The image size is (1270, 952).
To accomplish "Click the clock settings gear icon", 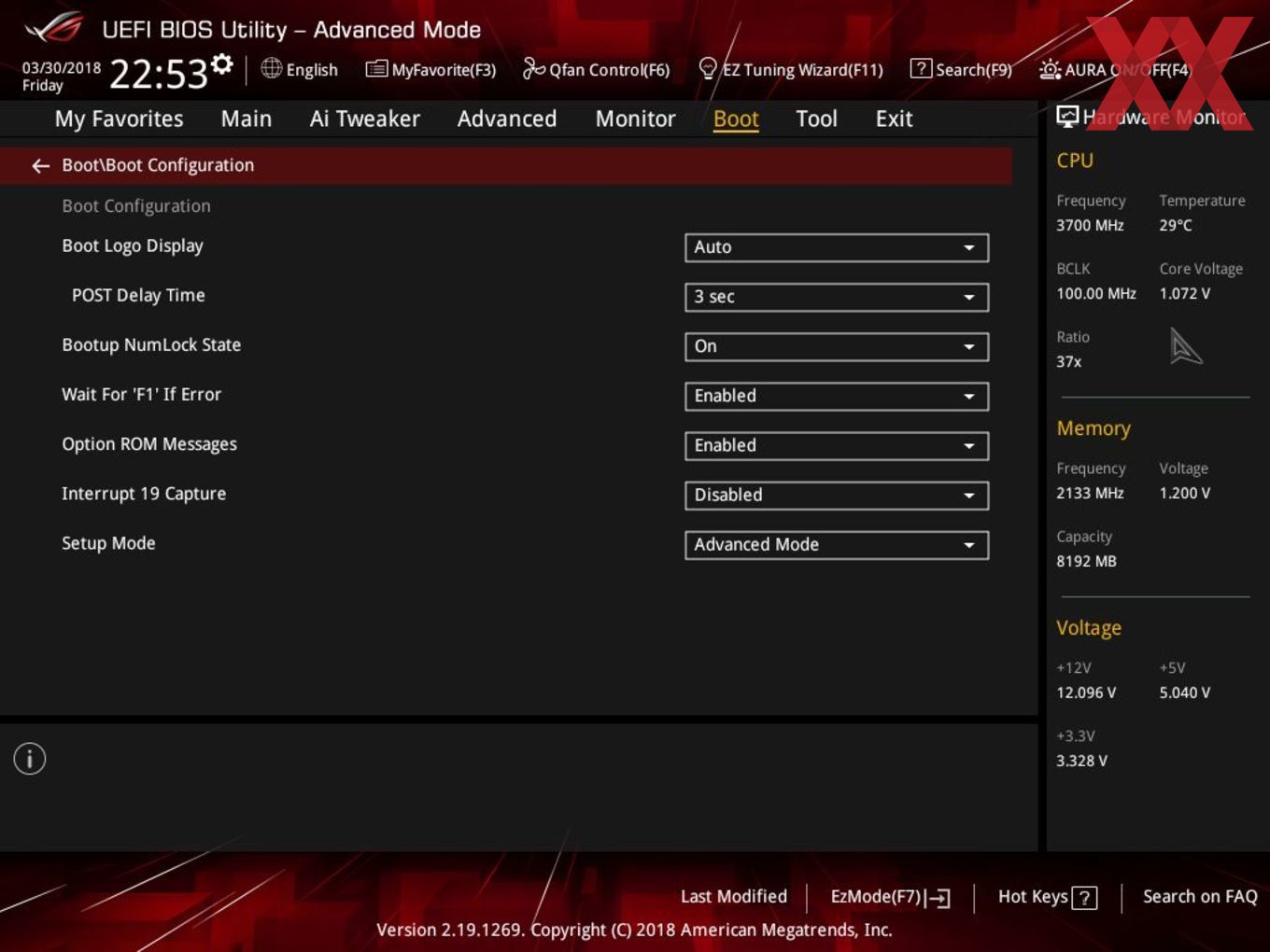I will click(x=221, y=63).
